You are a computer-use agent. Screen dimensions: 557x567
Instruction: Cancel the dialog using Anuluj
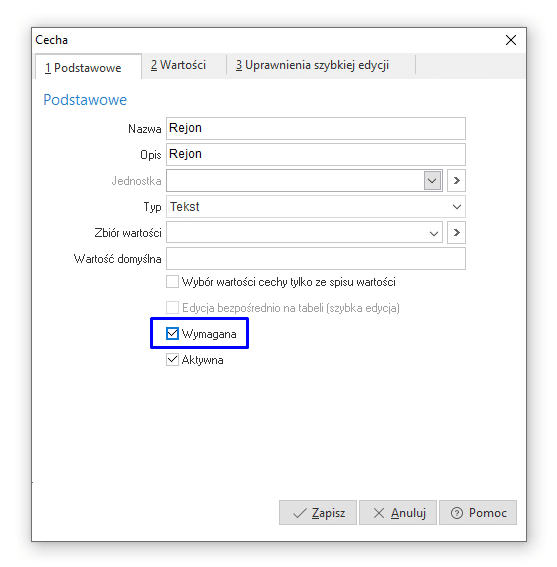pyautogui.click(x=398, y=512)
